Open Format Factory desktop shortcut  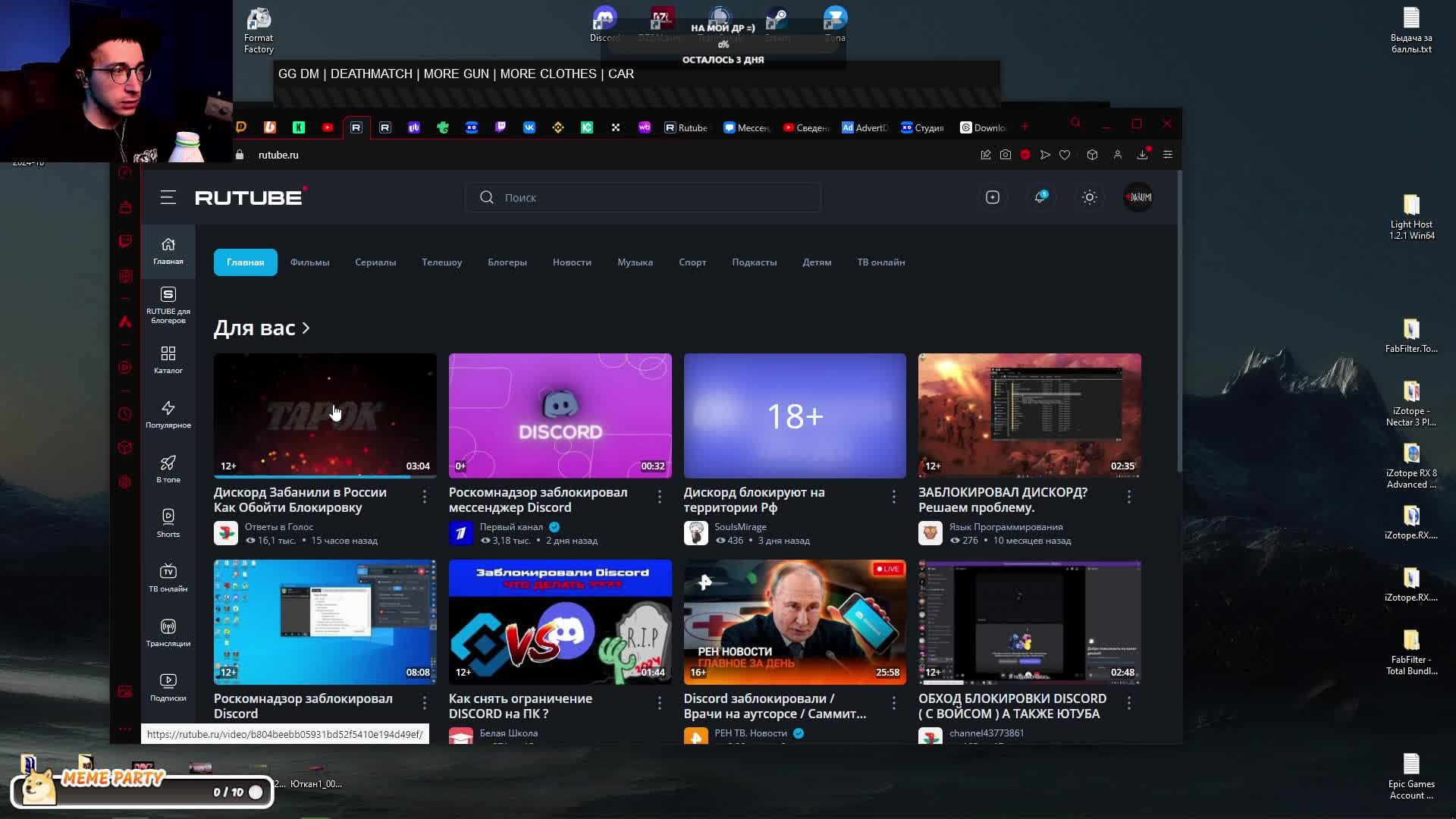pos(259,31)
